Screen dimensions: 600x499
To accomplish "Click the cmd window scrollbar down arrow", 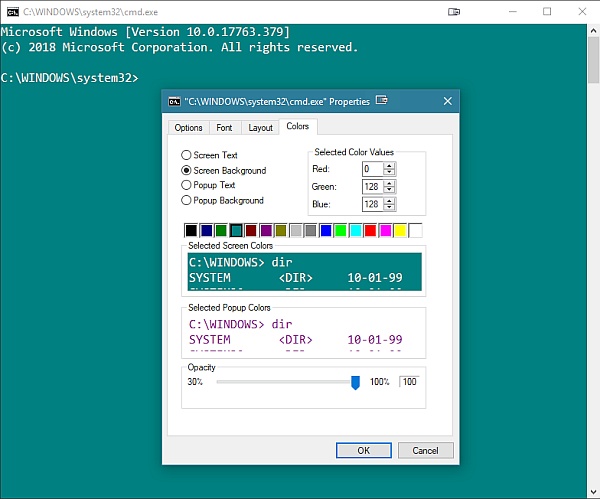I will click(593, 492).
